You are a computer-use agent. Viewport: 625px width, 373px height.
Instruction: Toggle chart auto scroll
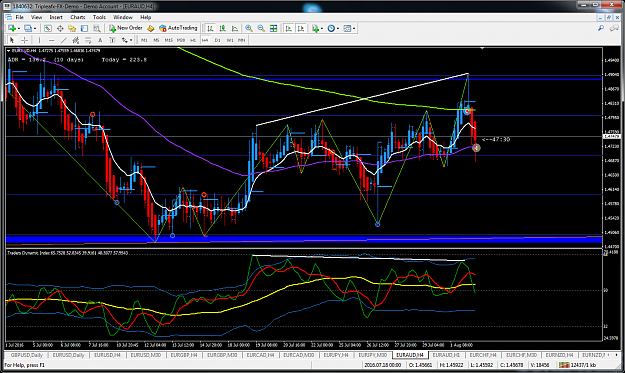tap(289, 28)
